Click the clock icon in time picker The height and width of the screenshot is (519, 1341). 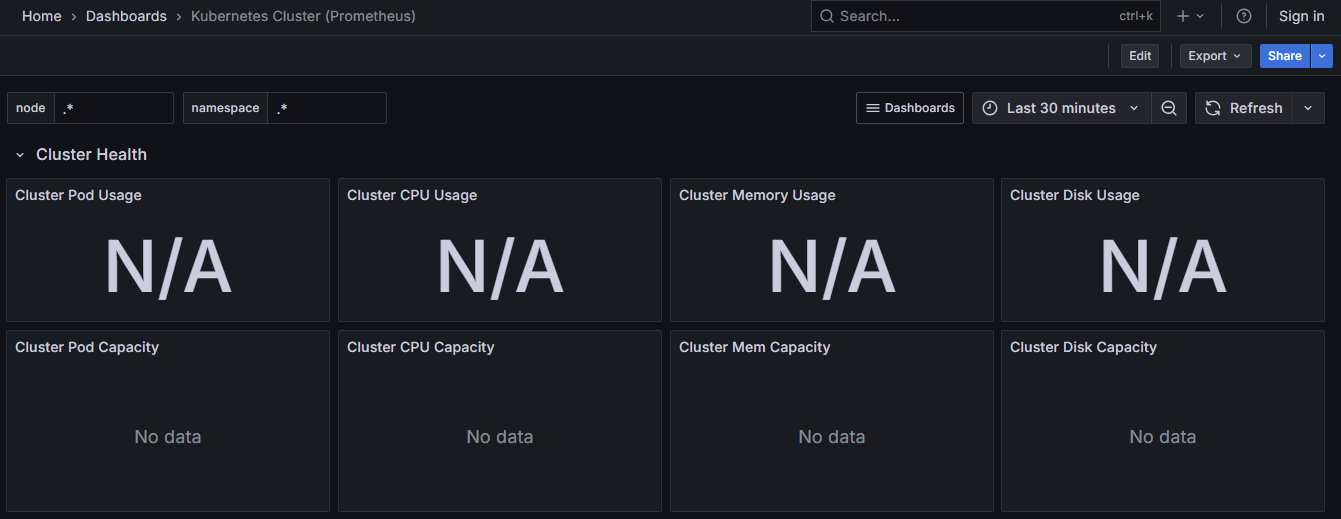[990, 108]
